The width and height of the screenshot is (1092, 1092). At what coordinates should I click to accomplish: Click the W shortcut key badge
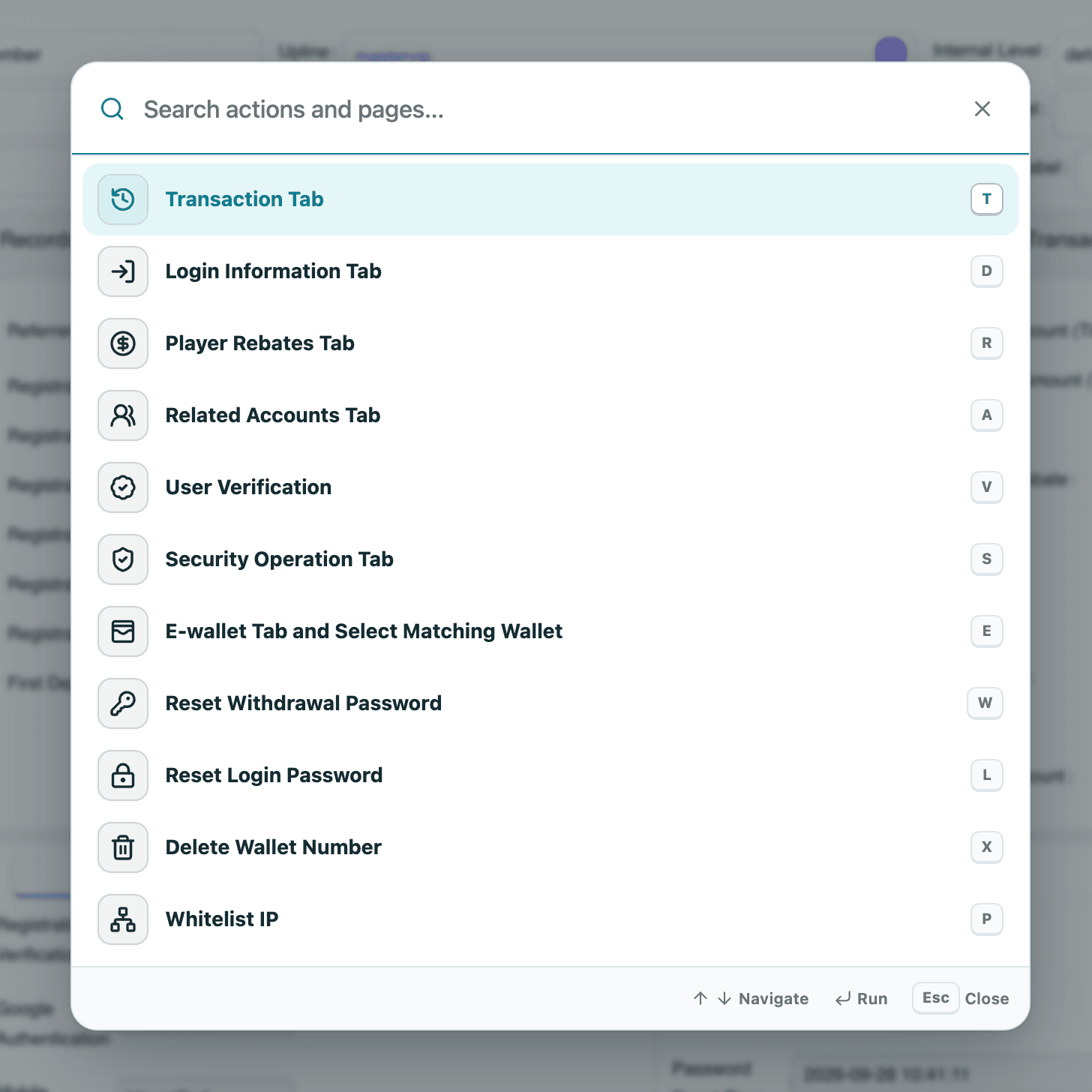point(985,703)
